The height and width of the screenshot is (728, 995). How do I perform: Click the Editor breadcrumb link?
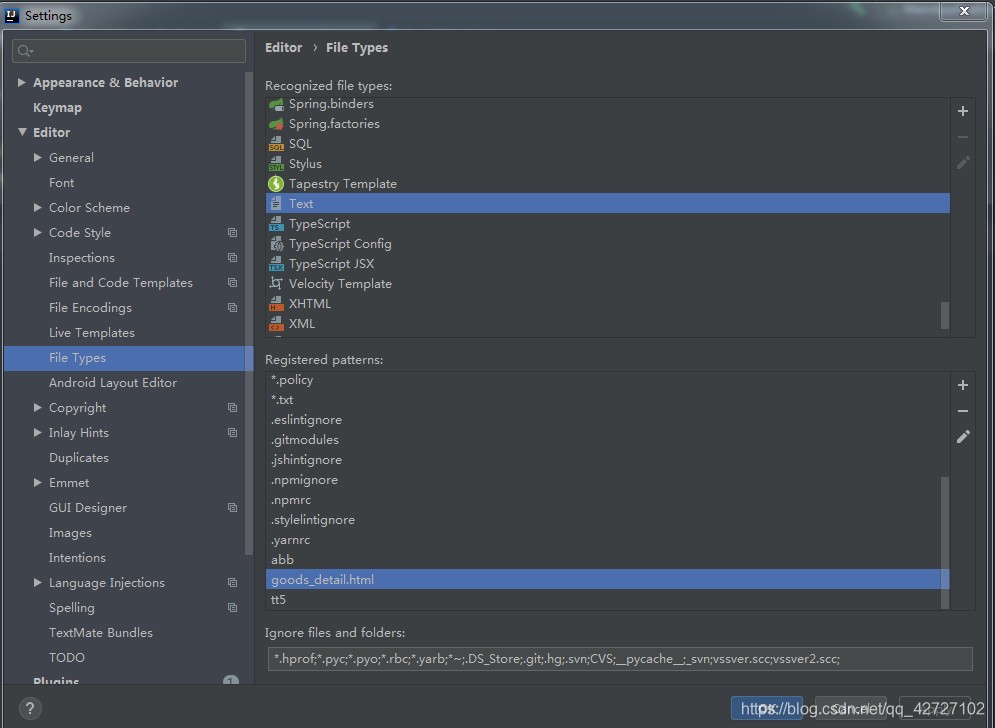tap(284, 48)
